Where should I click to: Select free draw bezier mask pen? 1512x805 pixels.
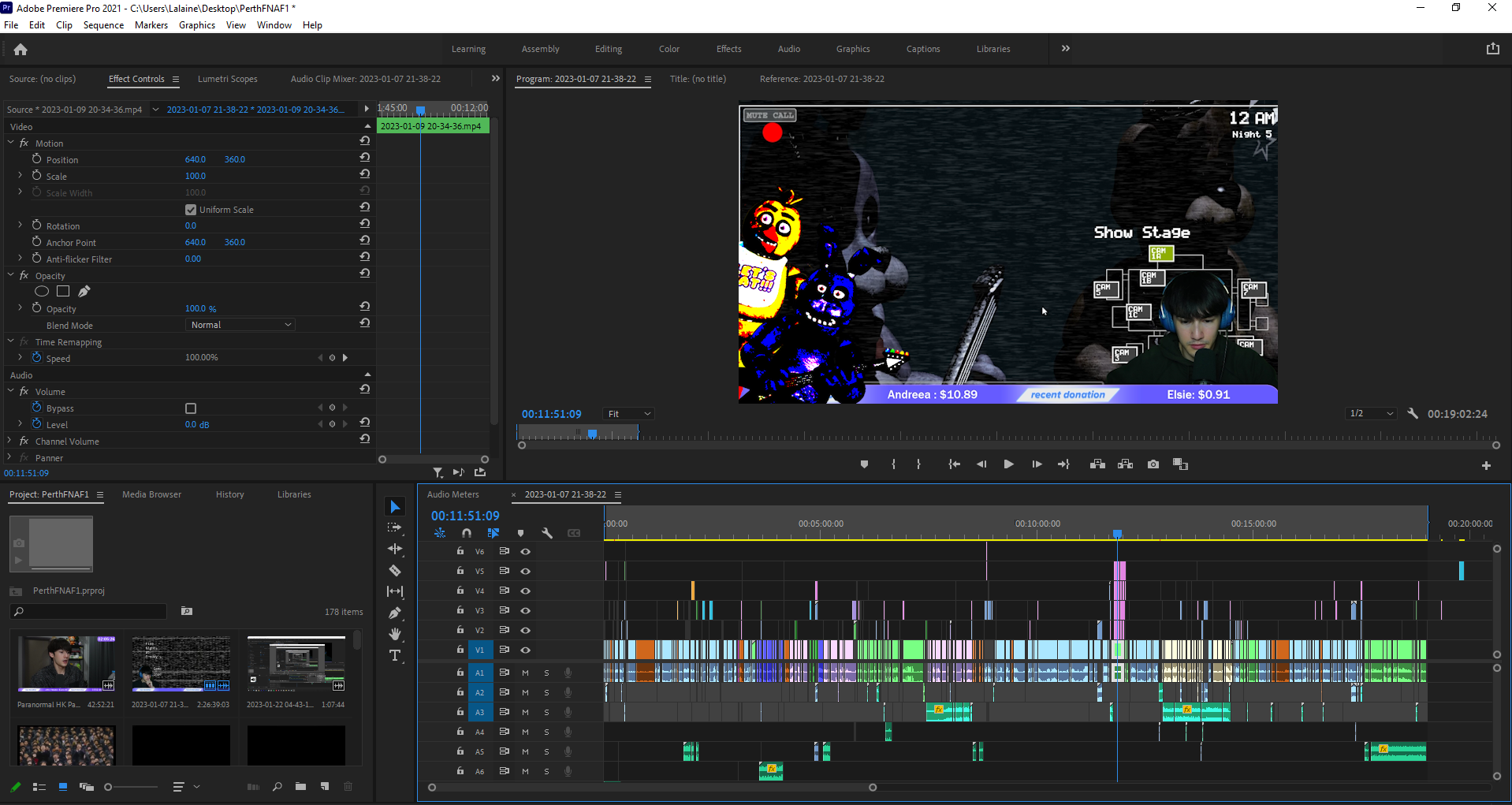84,292
